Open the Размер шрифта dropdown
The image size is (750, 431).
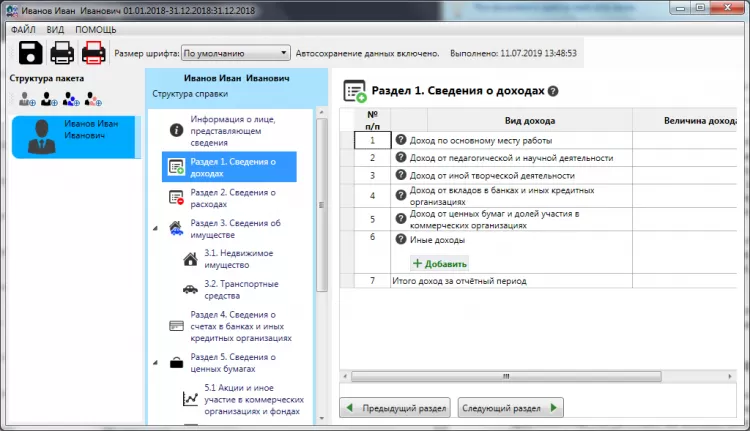click(x=236, y=53)
